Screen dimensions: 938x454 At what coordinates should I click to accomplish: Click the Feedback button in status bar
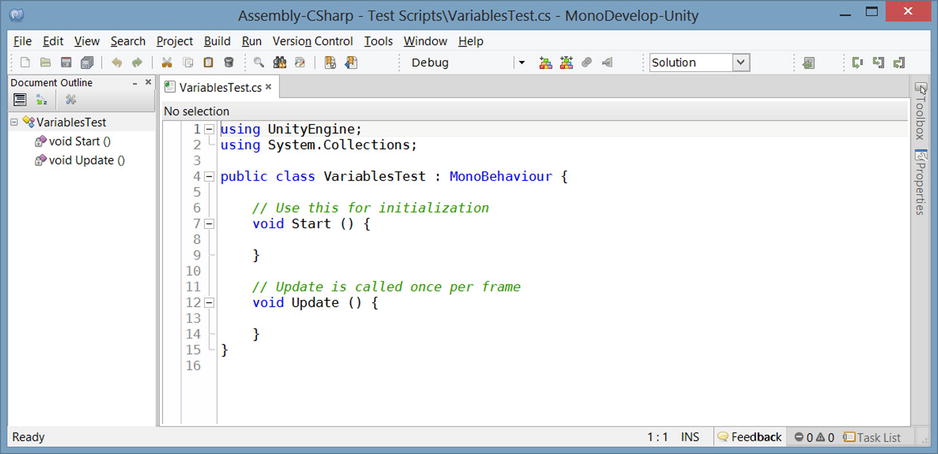(x=750, y=437)
